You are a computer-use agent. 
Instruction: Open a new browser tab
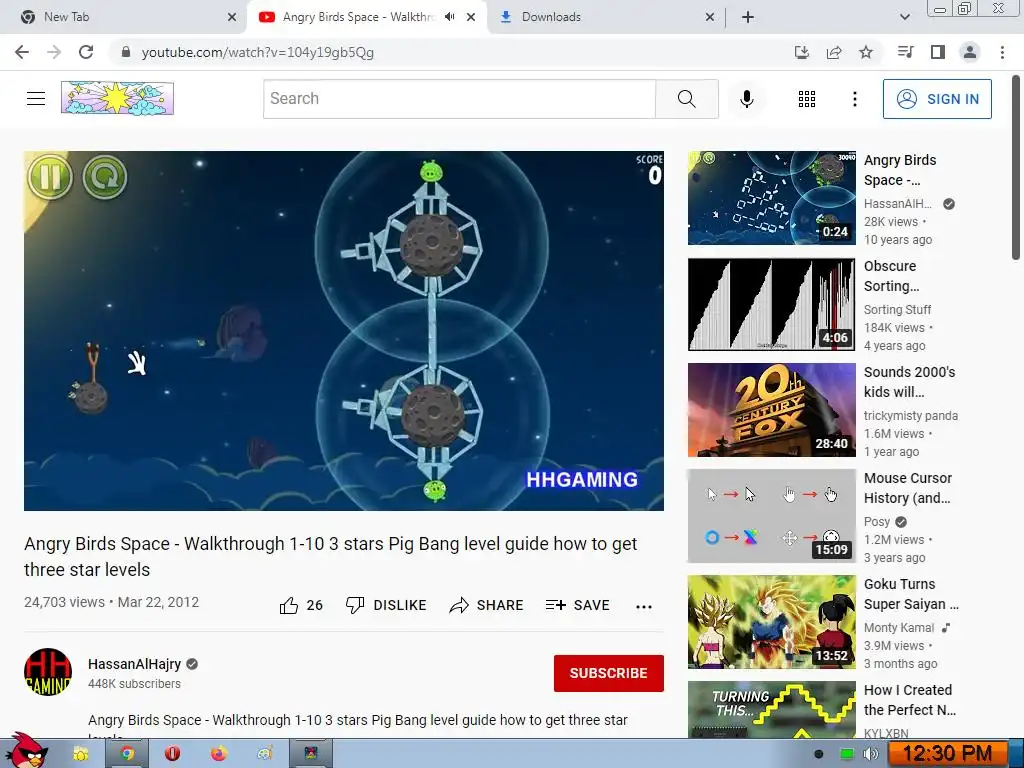[x=748, y=17]
